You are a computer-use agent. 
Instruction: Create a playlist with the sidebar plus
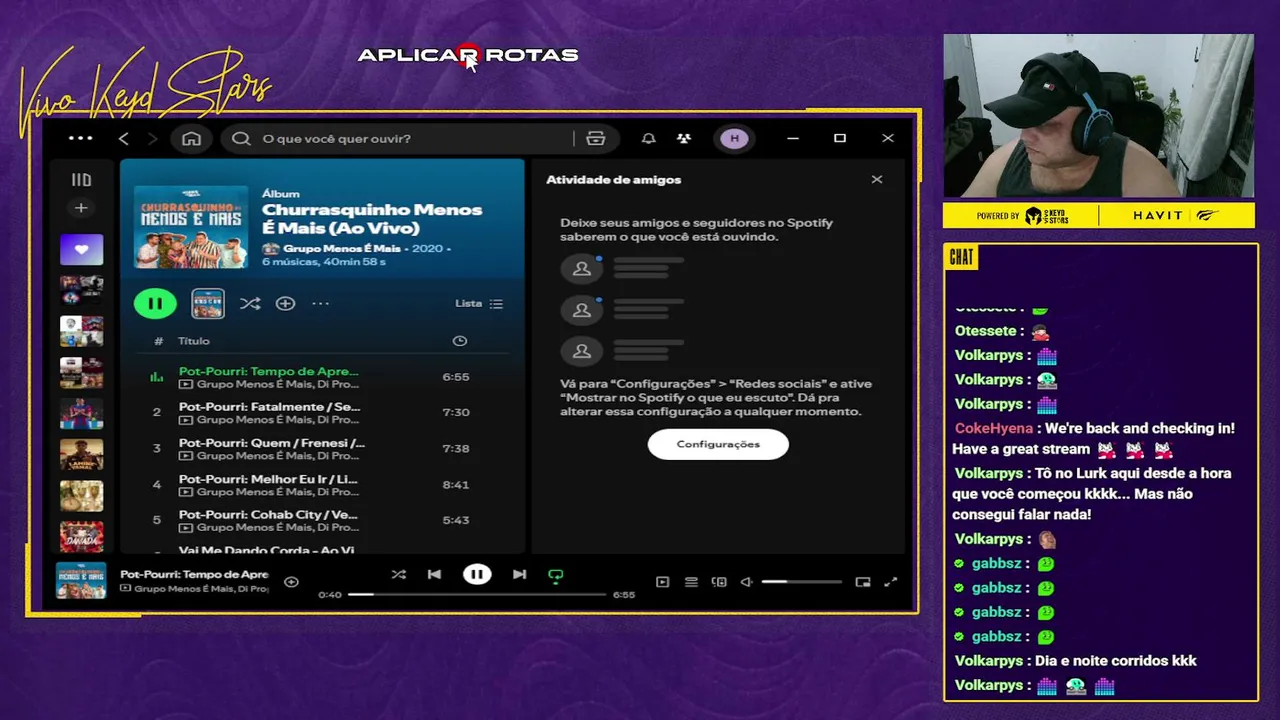pos(81,208)
